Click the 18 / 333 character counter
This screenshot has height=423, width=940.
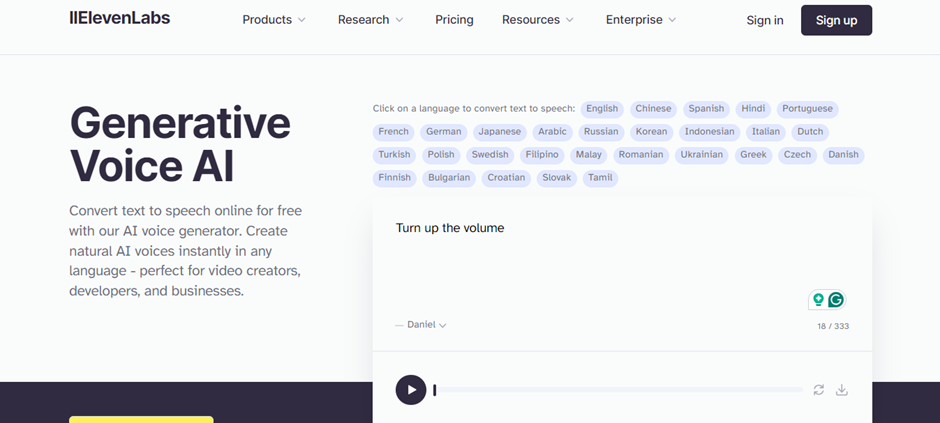833,327
